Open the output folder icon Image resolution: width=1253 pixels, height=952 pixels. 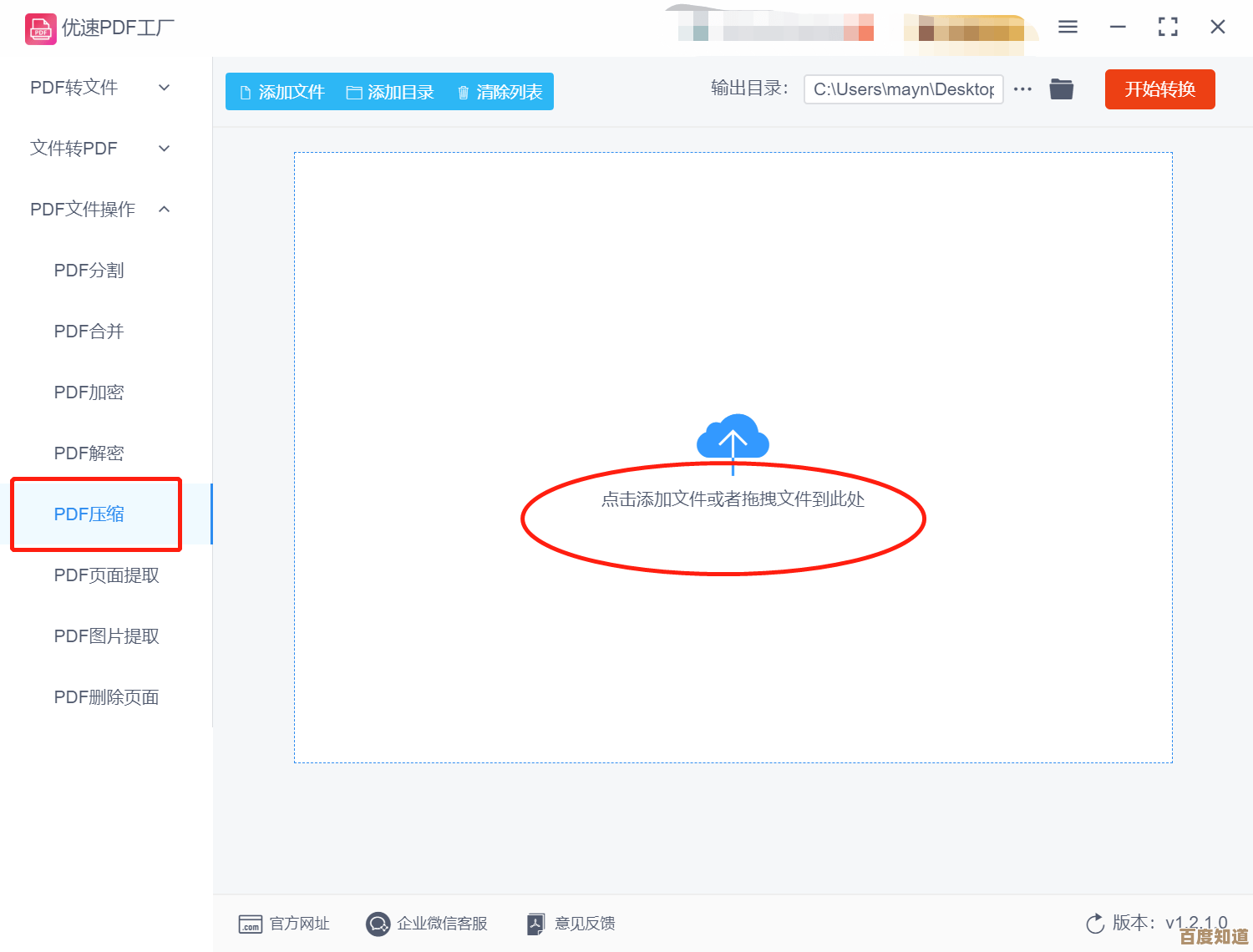(x=1061, y=89)
